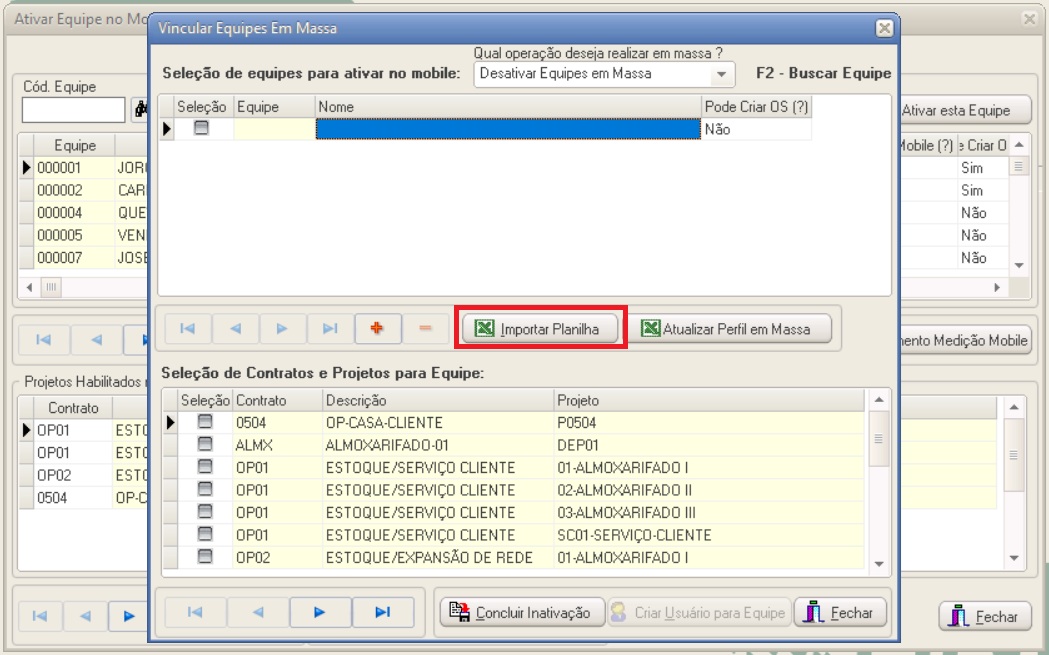The width and height of the screenshot is (1049, 655).
Task: Select the checkbox in the empty team row
Action: [x=201, y=129]
